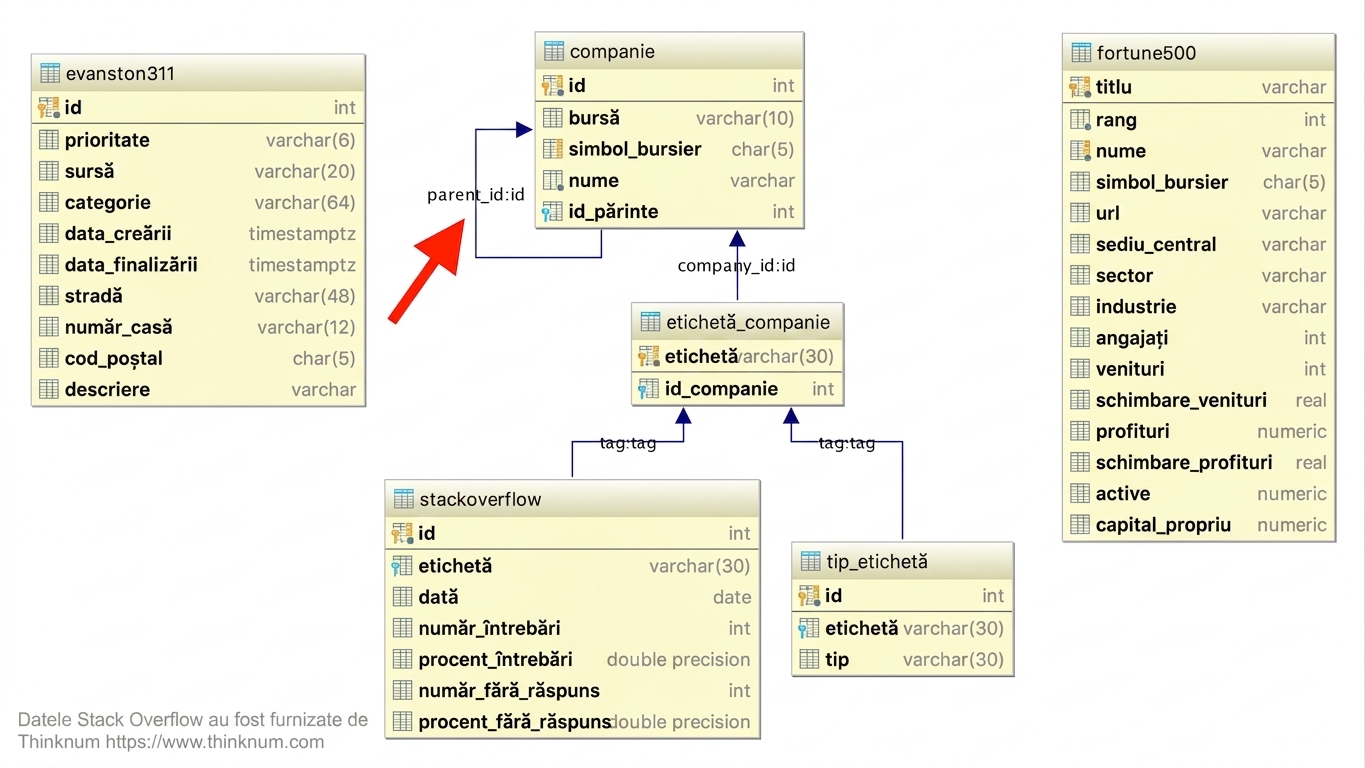Select the evanston311 table title
1365x768 pixels.
coord(120,73)
